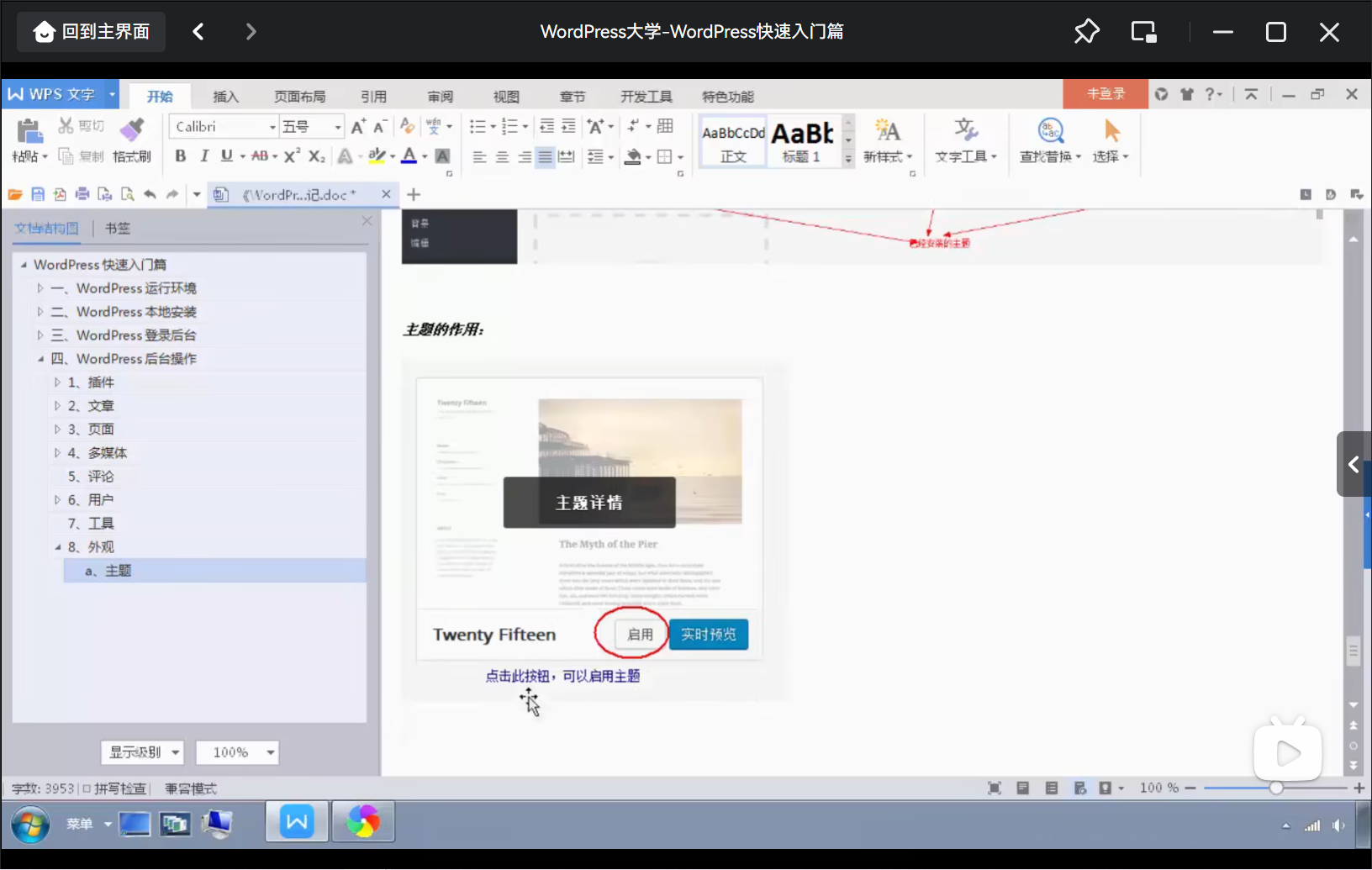Apply the yellow text highlight color
The height and width of the screenshot is (870, 1372).
[377, 156]
